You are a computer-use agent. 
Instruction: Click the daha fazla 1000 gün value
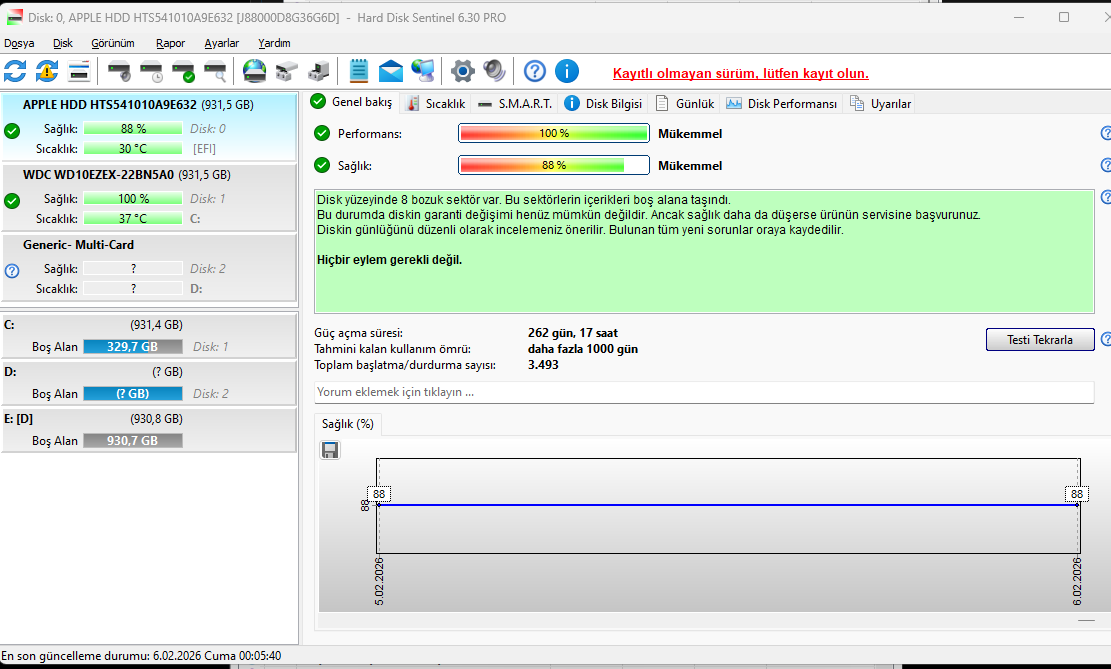(x=582, y=349)
